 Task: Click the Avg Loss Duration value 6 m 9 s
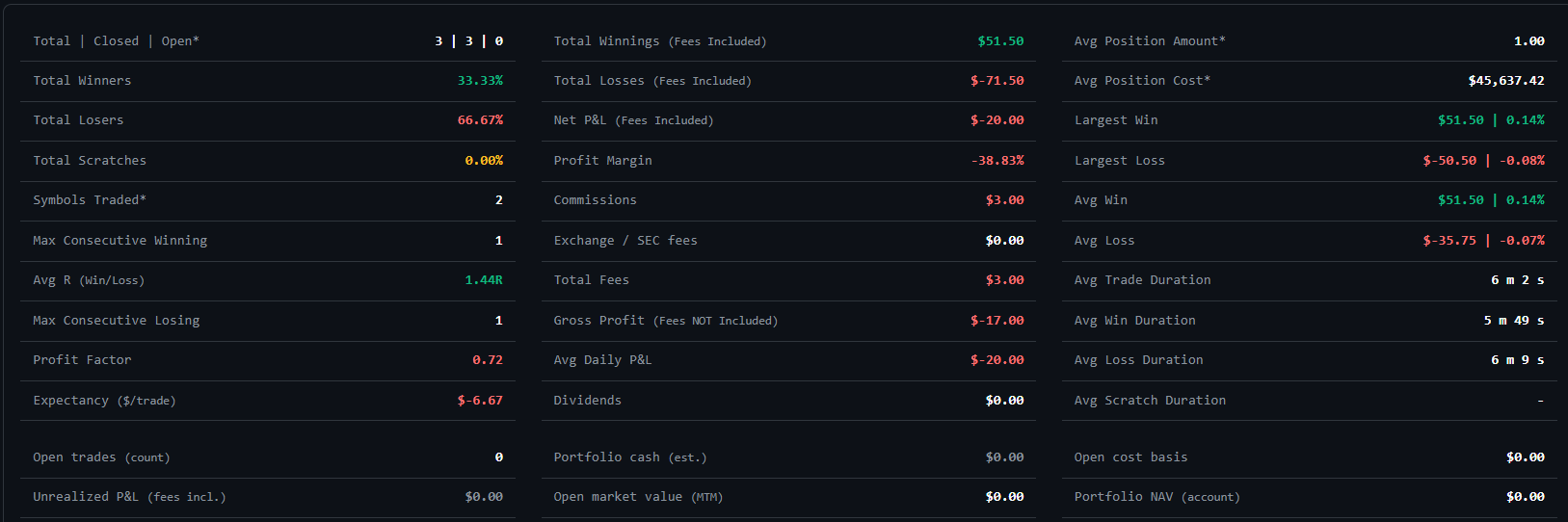pyautogui.click(x=1518, y=360)
